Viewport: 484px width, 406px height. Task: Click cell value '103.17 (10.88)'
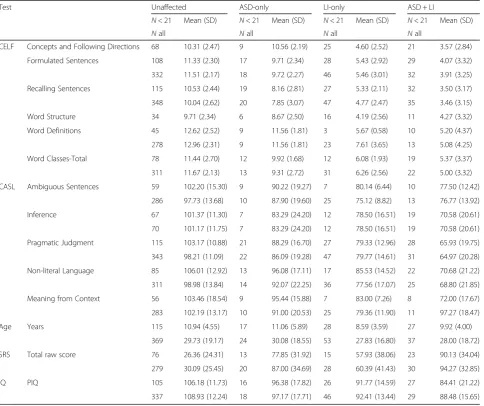pos(205,243)
